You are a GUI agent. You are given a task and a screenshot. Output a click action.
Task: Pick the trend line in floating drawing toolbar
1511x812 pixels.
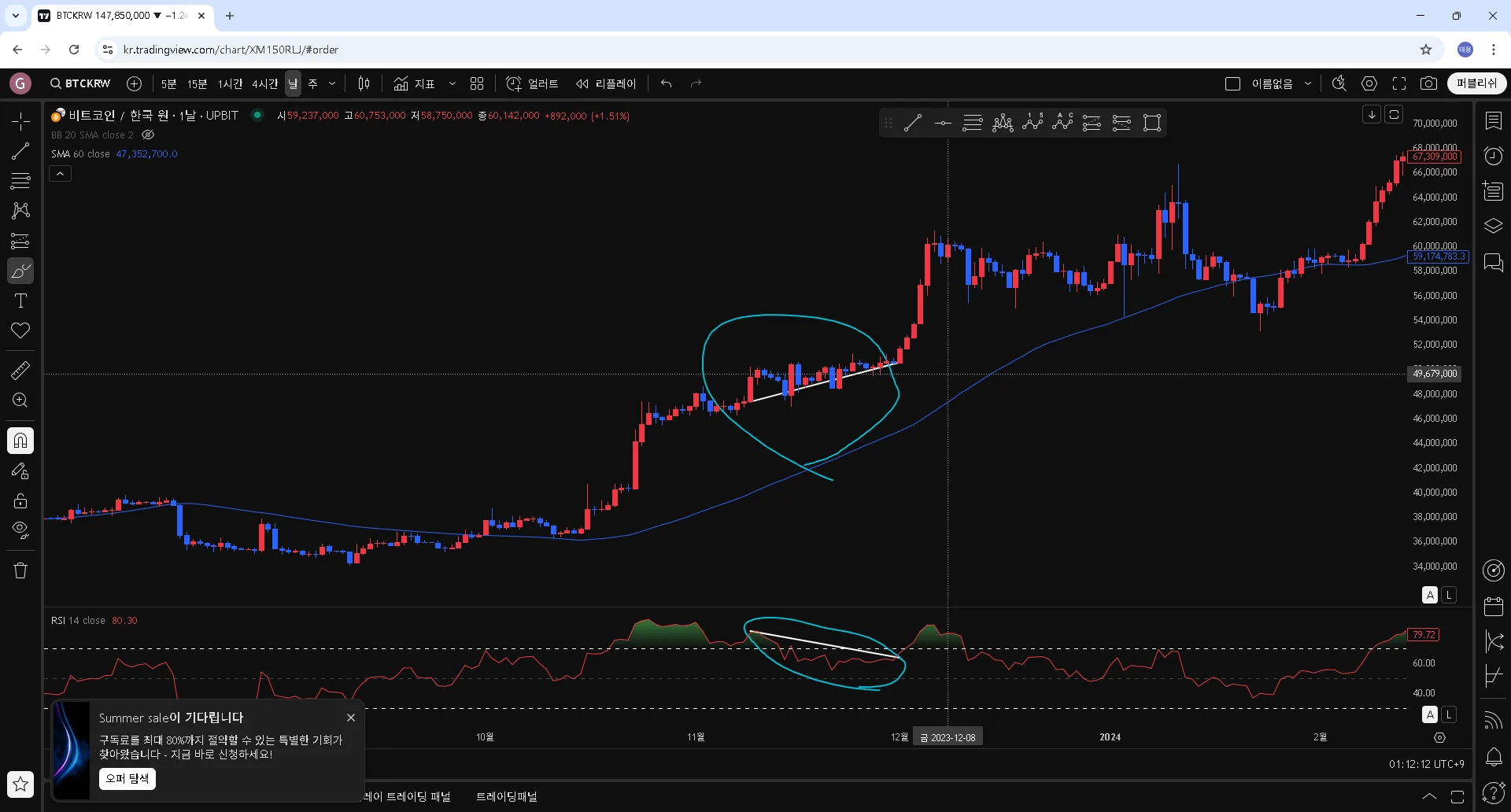pos(913,123)
